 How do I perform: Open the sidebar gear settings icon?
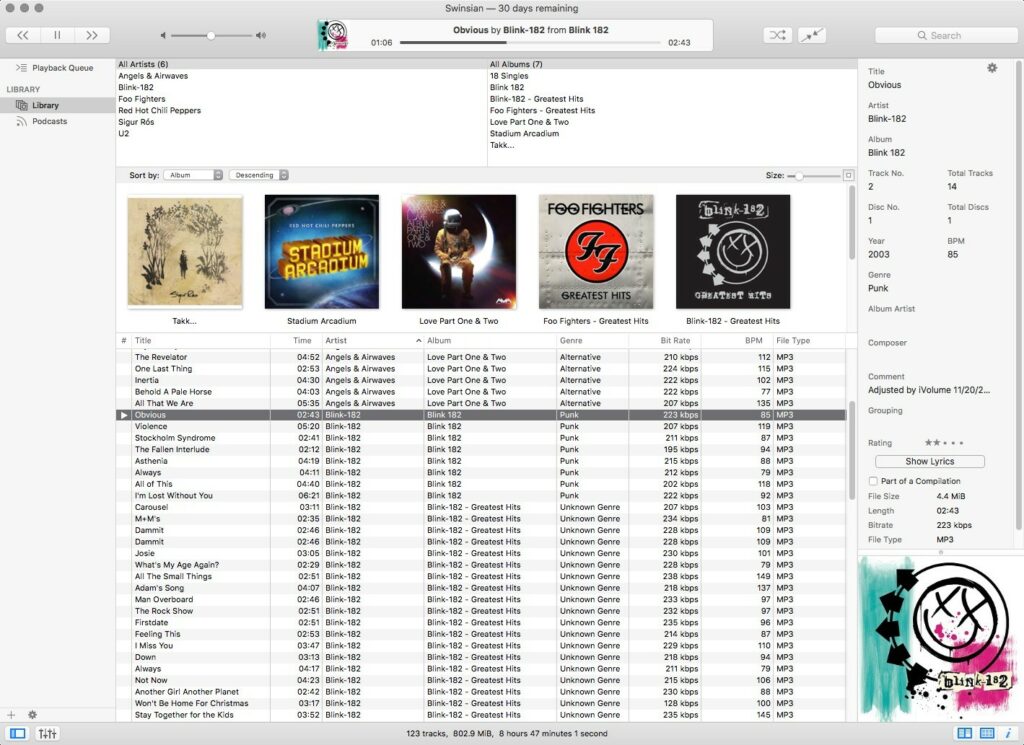33,715
